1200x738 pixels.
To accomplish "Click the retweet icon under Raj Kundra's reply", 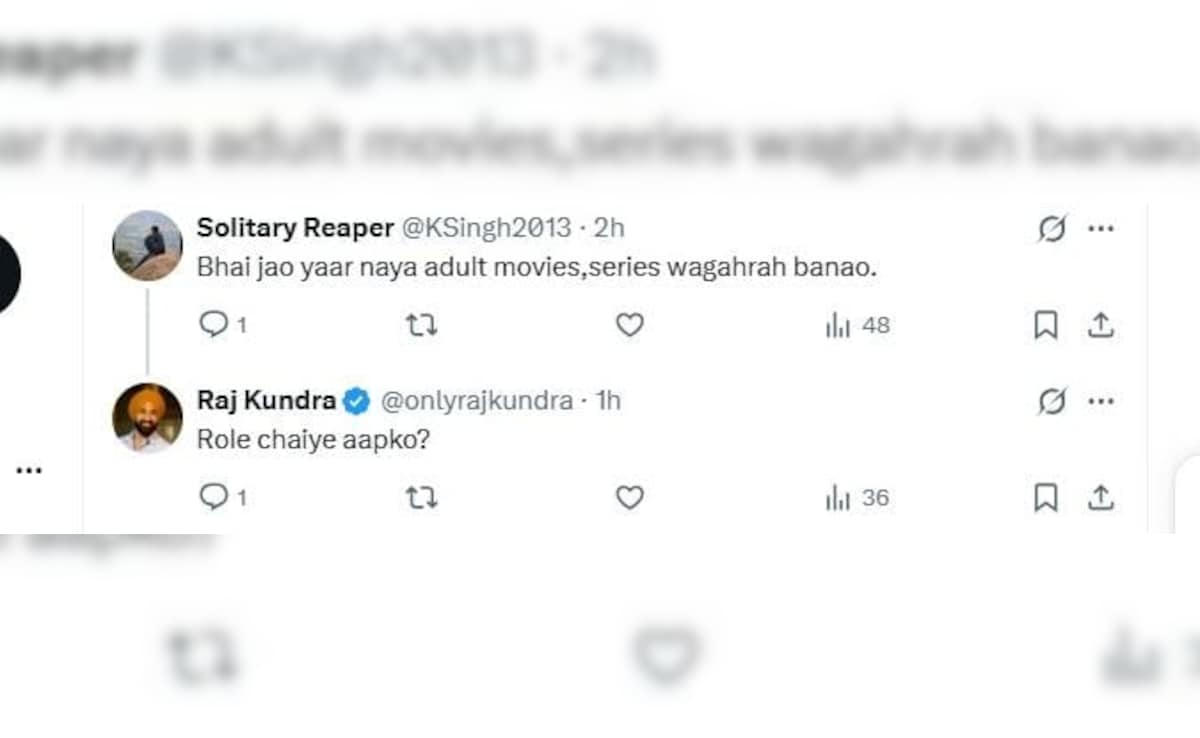I will [x=421, y=497].
